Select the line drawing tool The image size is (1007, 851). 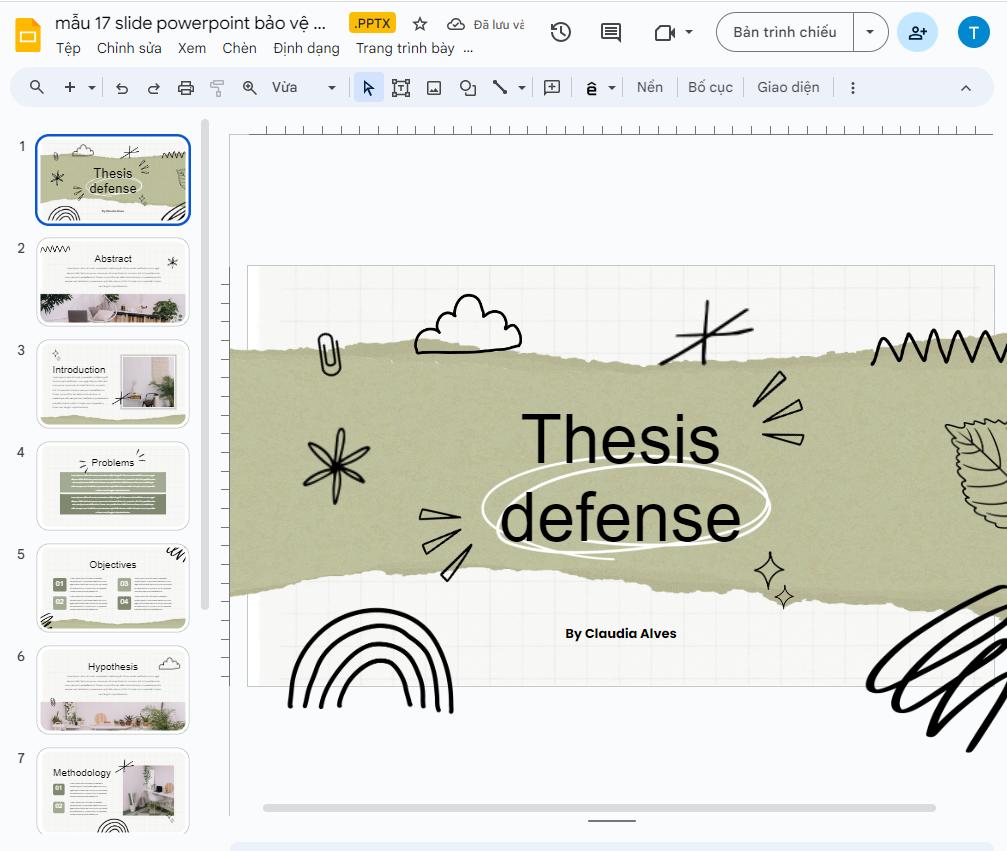[x=498, y=87]
